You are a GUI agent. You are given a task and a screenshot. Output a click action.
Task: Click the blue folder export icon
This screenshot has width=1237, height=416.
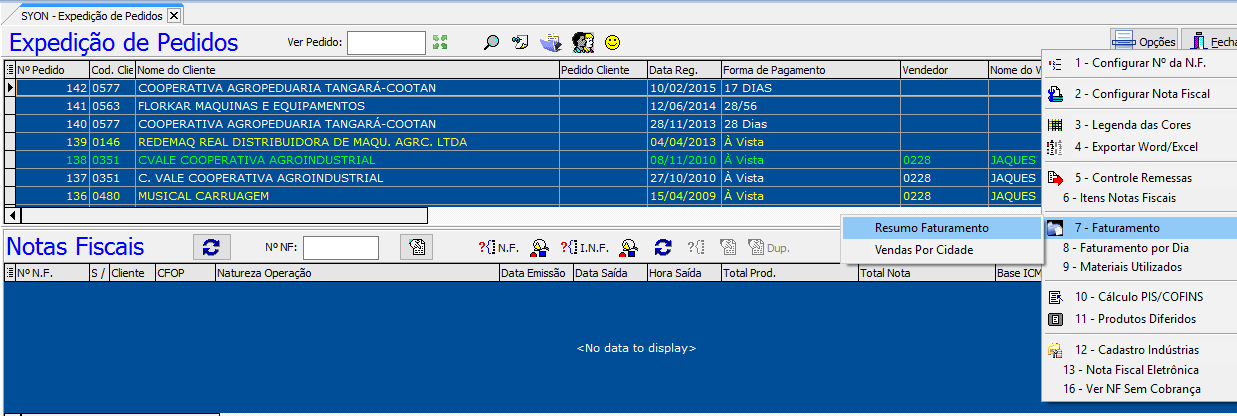coord(550,42)
